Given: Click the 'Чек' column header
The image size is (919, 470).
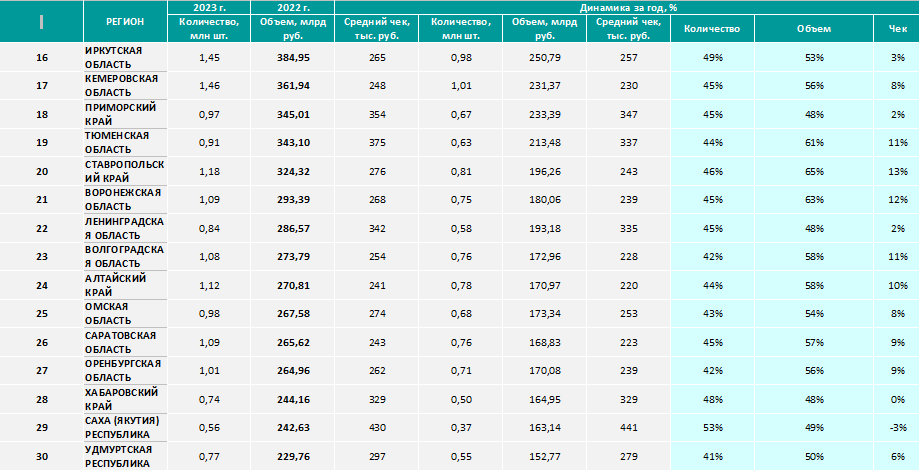Looking at the screenshot, I should tap(897, 29).
